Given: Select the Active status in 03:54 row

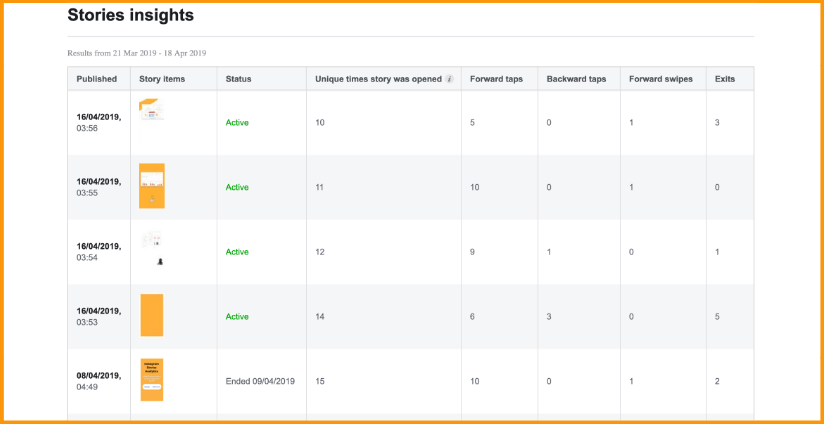Looking at the screenshot, I should coord(237,252).
